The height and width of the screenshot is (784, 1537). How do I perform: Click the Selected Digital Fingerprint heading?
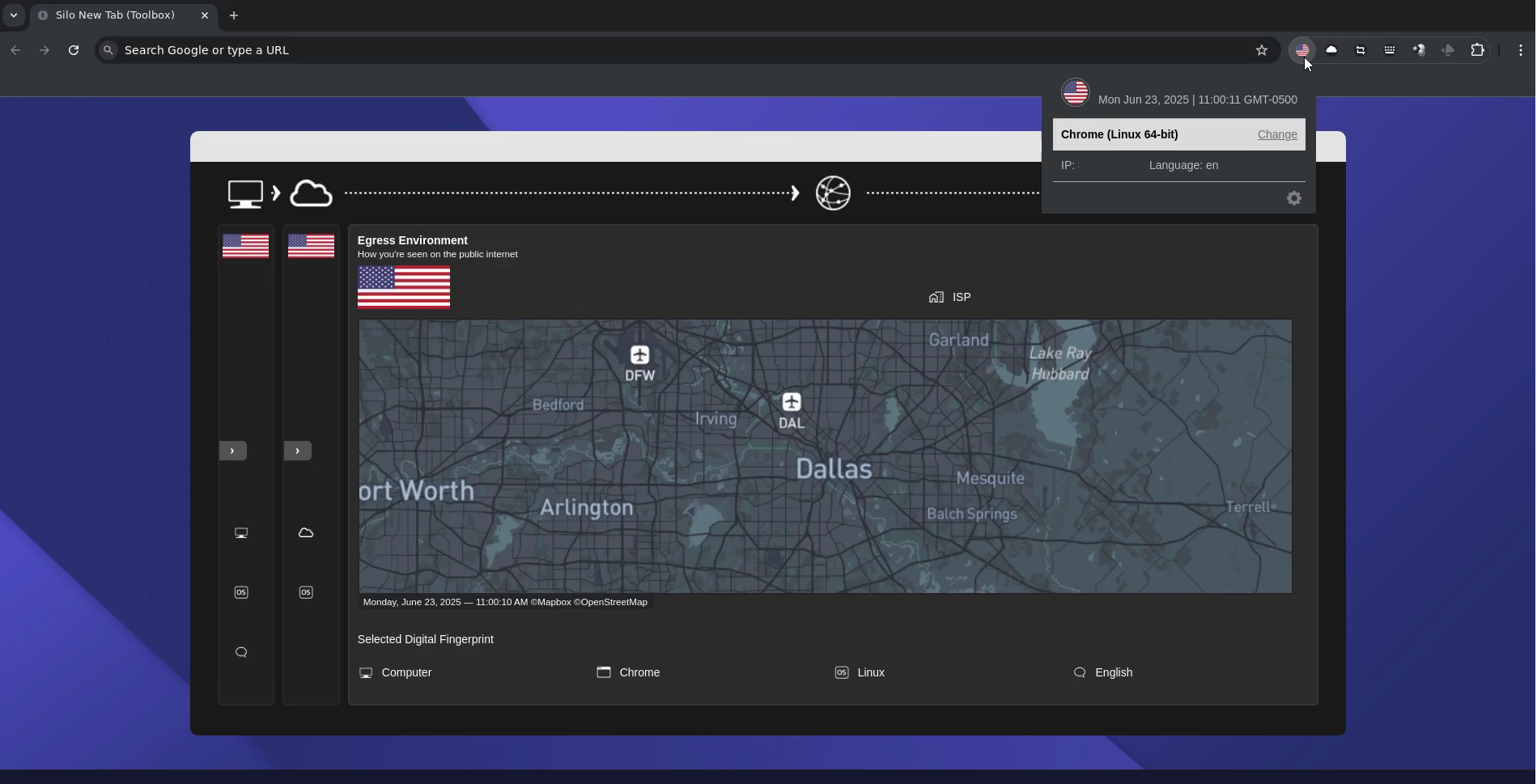click(426, 639)
